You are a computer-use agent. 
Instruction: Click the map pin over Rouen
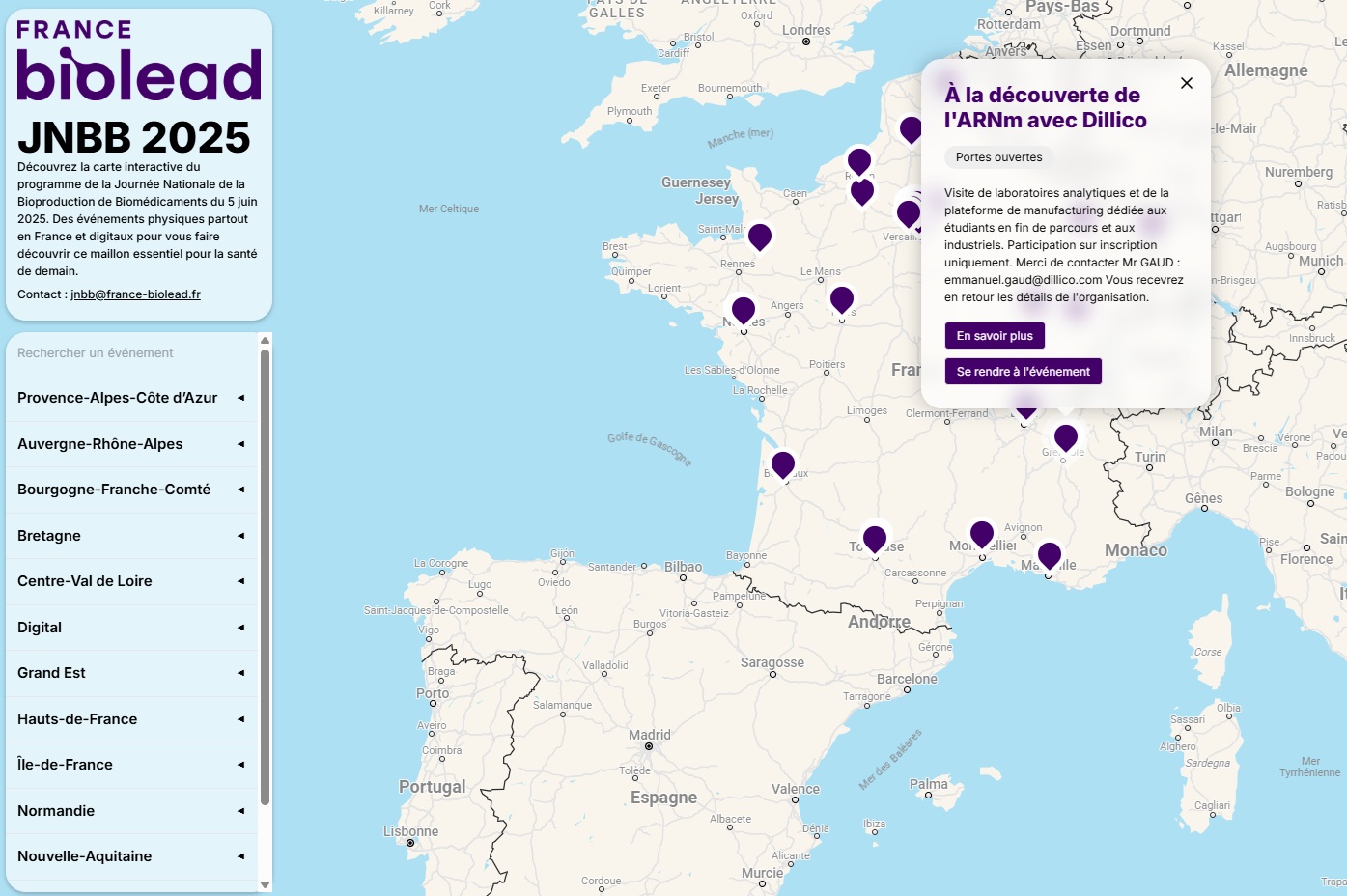click(x=859, y=161)
